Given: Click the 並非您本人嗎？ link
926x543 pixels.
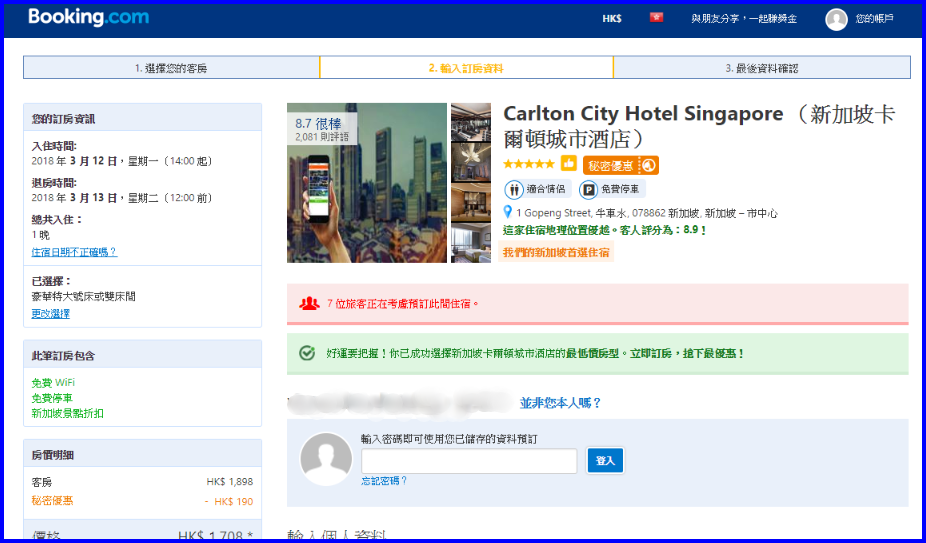Looking at the screenshot, I should [x=560, y=403].
